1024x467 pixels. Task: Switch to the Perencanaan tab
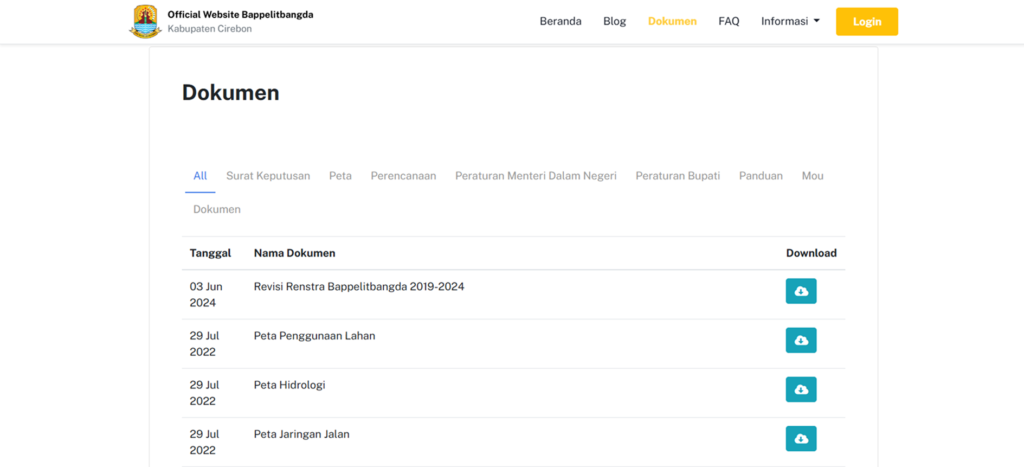tap(403, 176)
